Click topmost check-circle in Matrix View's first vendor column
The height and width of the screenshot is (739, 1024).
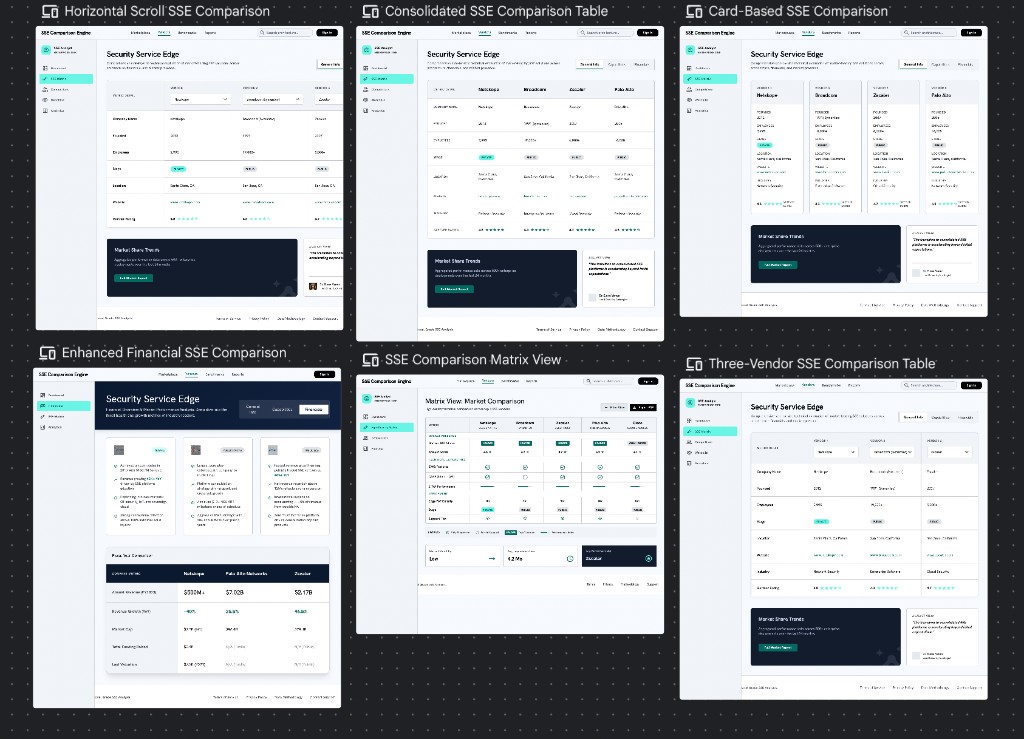click(487, 467)
